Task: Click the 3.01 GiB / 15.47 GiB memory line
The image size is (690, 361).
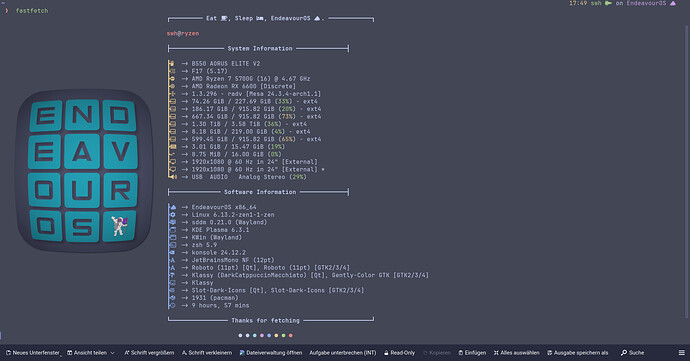Action: pos(238,147)
